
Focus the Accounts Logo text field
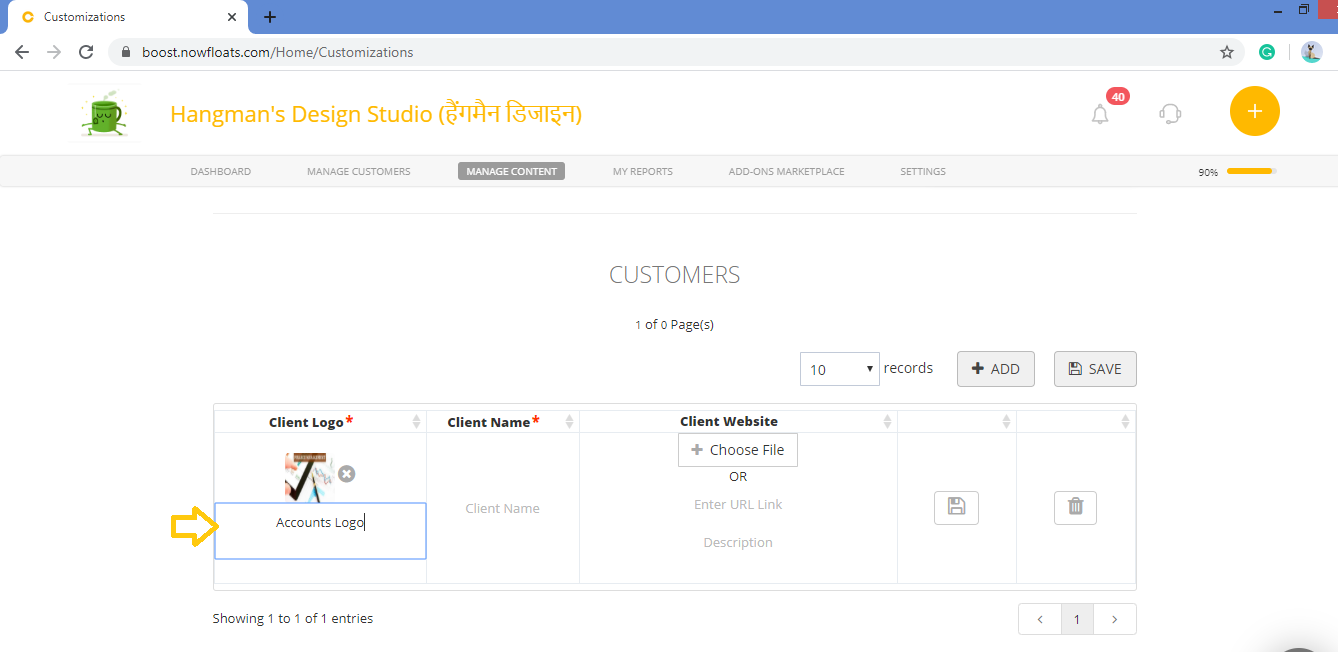click(x=320, y=530)
